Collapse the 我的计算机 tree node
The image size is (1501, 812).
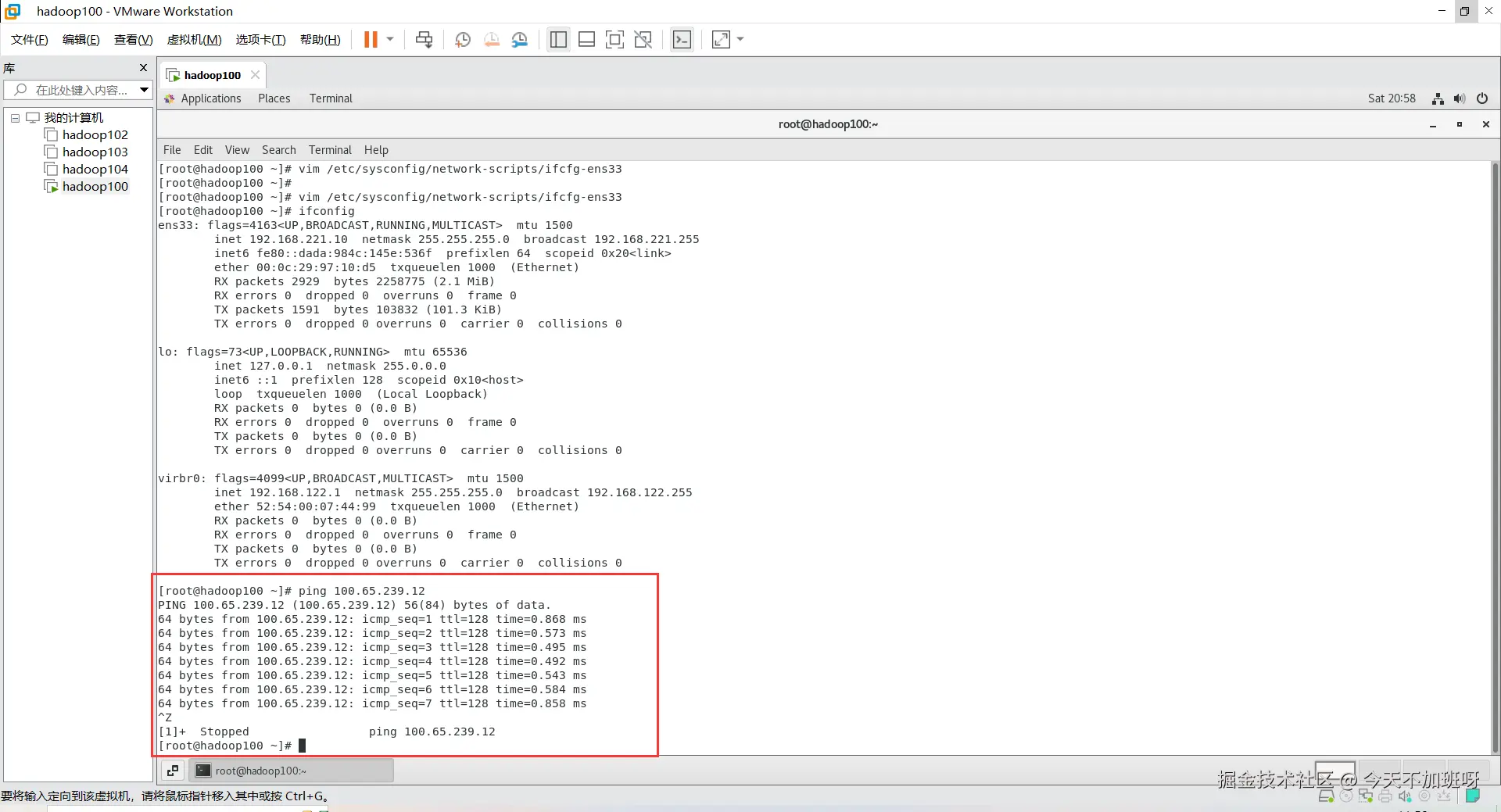click(x=15, y=118)
